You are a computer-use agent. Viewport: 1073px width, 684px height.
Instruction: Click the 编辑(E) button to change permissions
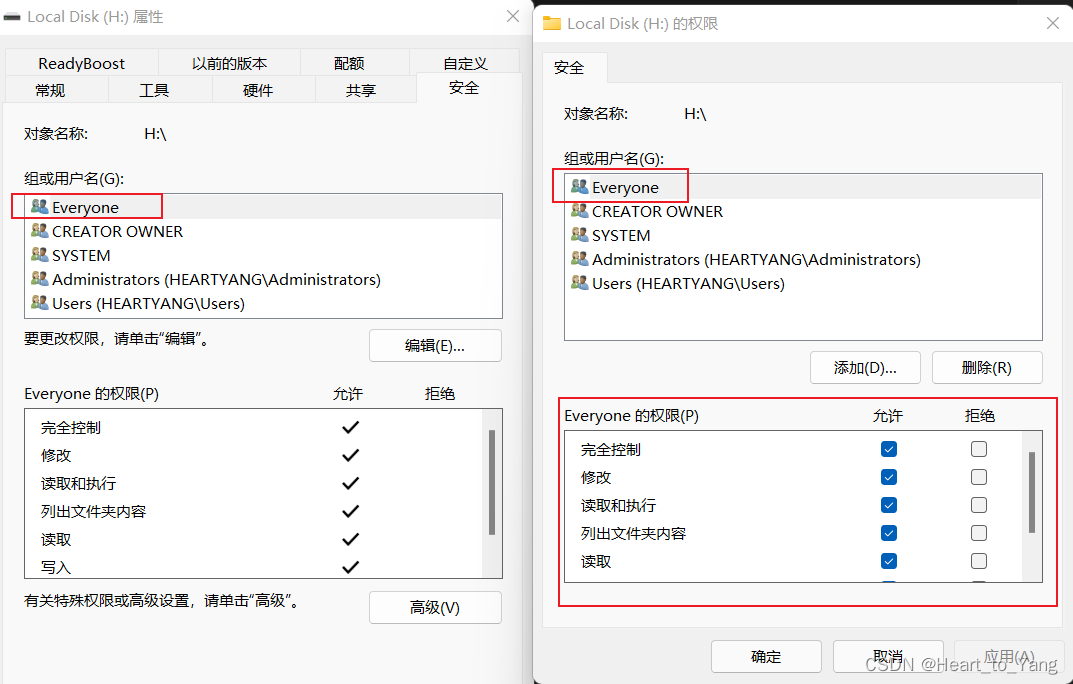coord(435,345)
